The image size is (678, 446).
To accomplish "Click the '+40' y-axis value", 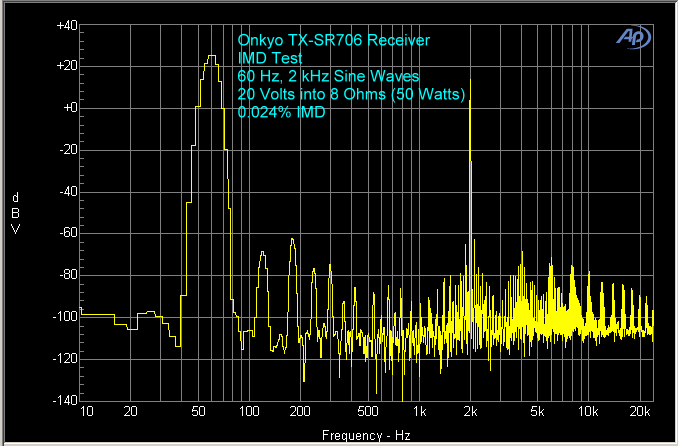I will [x=67, y=26].
